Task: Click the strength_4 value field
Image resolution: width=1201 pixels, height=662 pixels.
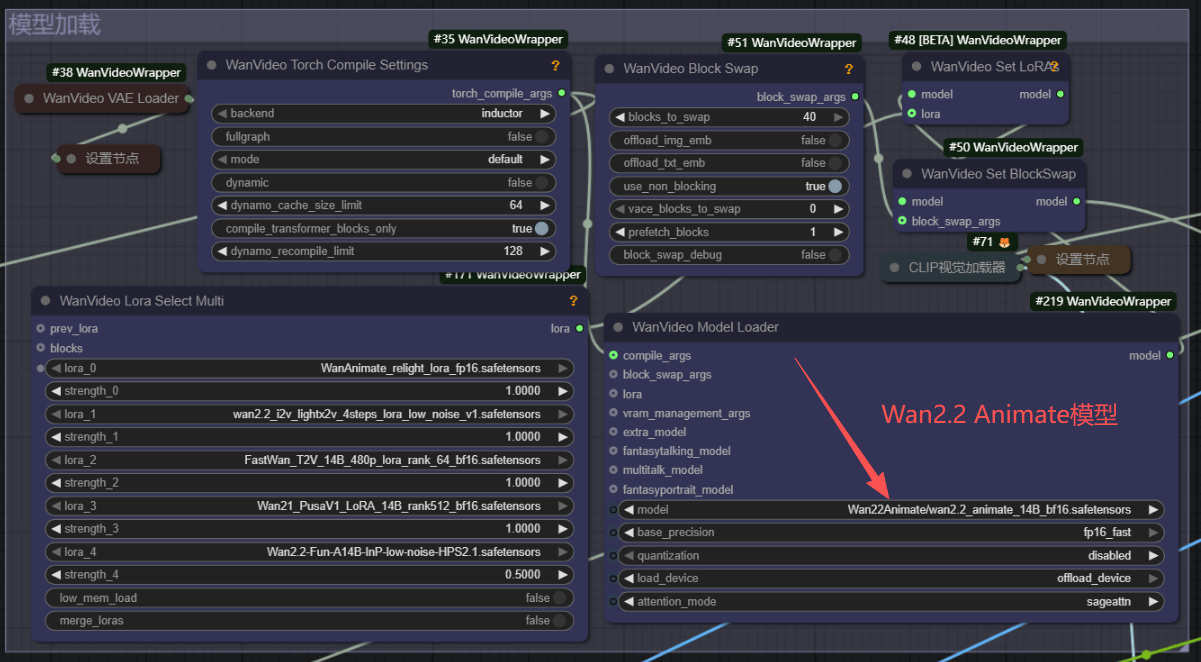Action: point(310,575)
